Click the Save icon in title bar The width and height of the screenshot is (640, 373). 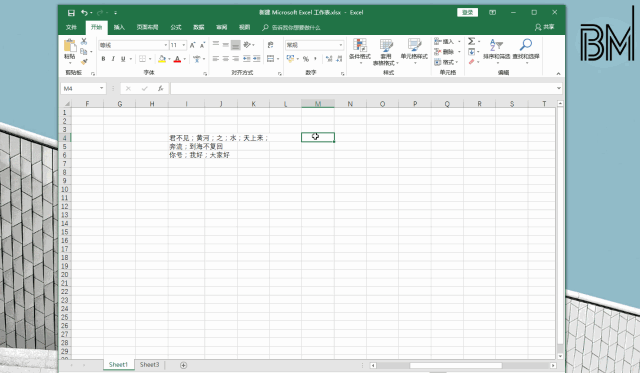(71, 13)
